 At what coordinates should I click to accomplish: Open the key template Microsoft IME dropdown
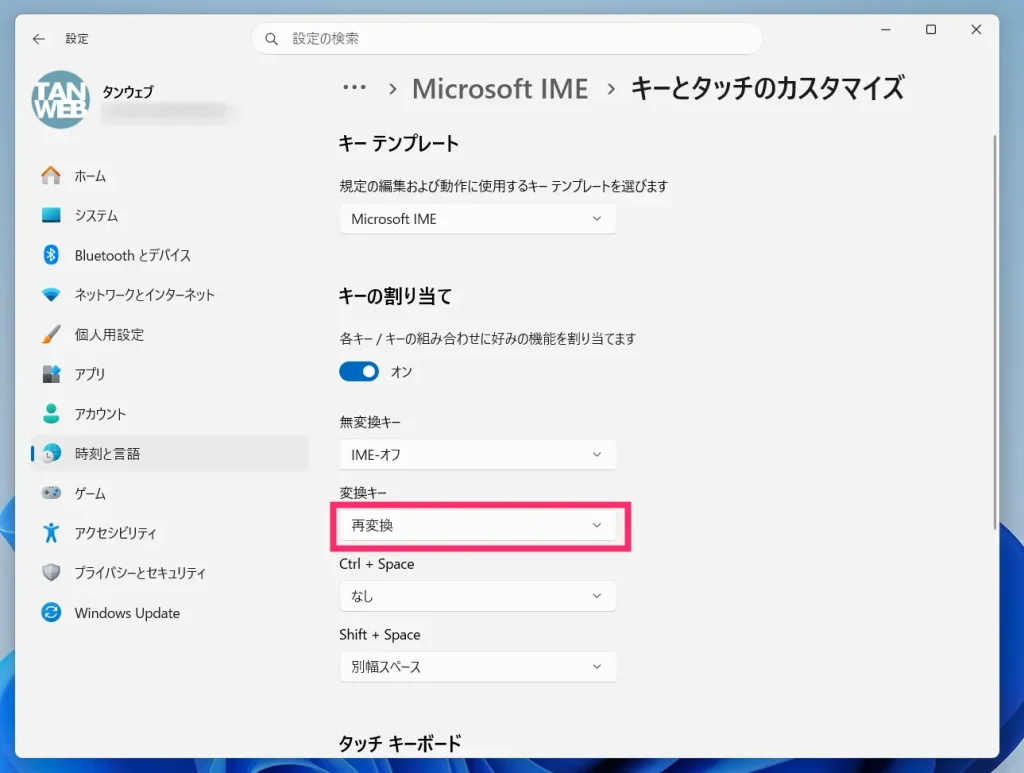tap(477, 219)
